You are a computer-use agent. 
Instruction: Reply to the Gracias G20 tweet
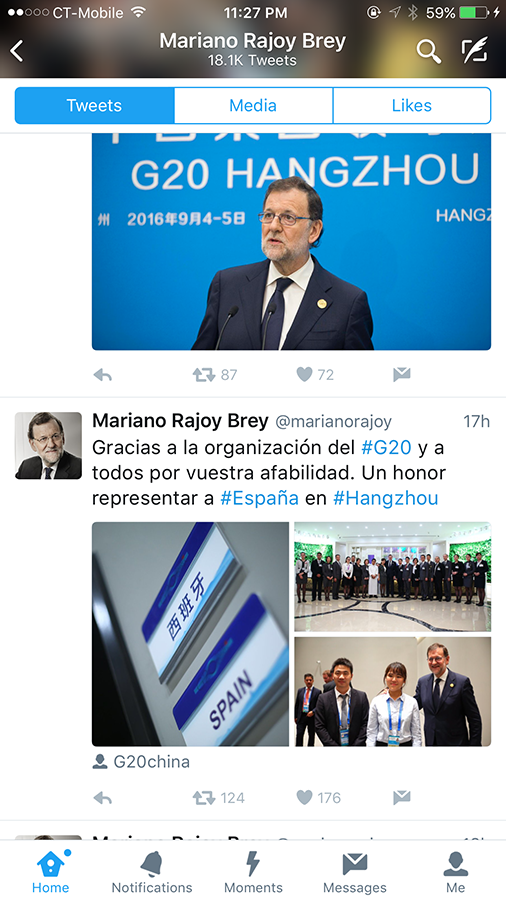tap(103, 798)
